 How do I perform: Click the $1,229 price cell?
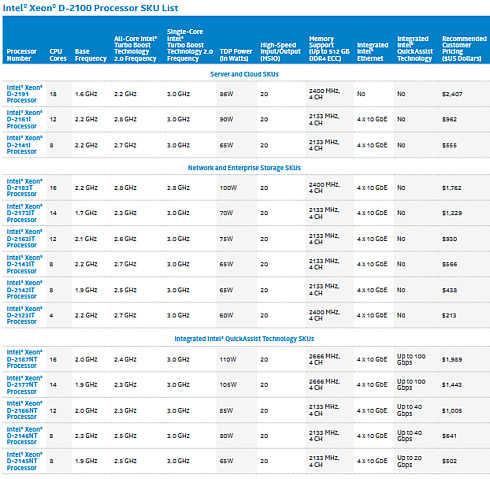click(452, 213)
